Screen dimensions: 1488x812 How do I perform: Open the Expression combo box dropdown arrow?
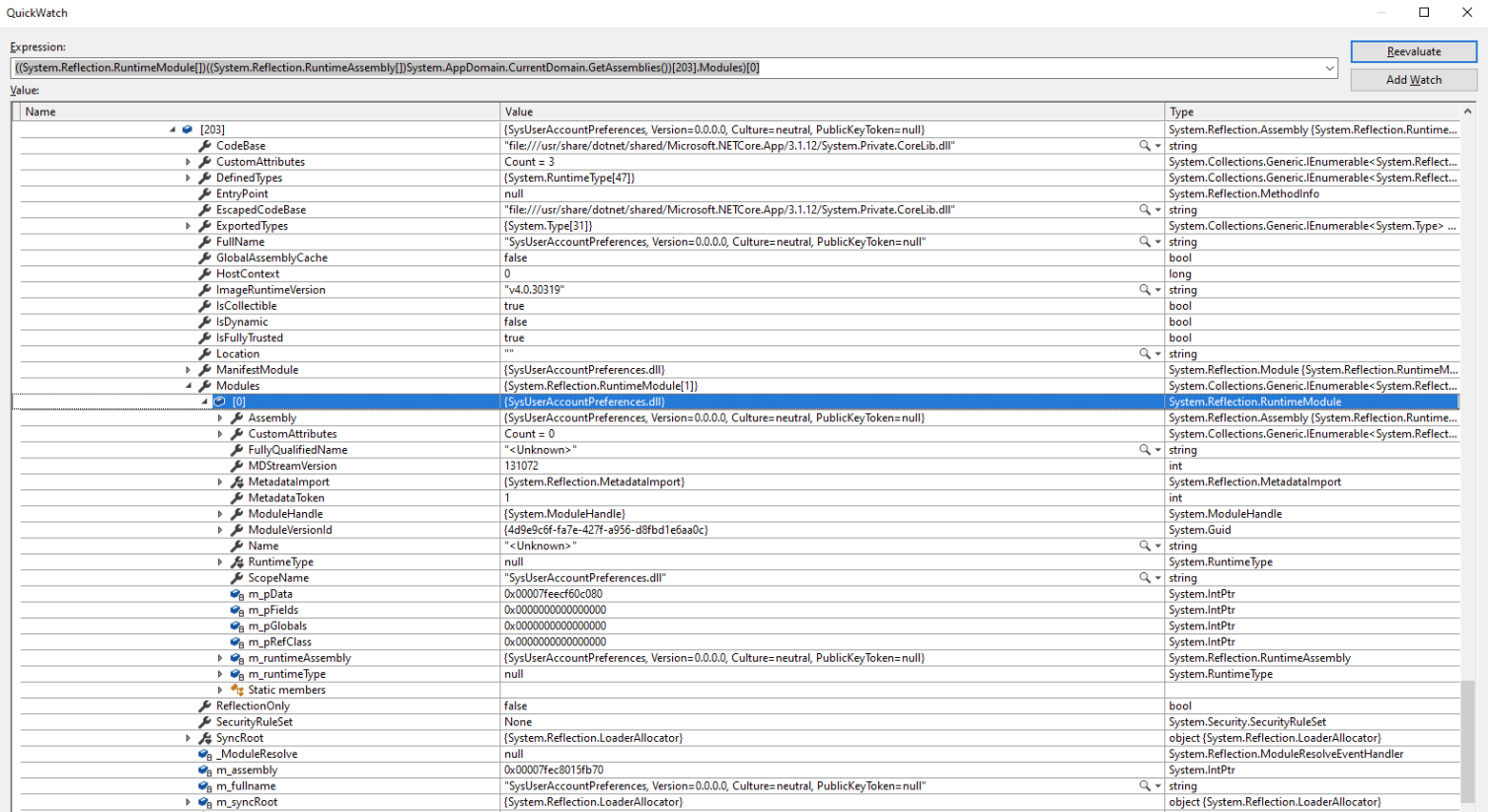1329,68
